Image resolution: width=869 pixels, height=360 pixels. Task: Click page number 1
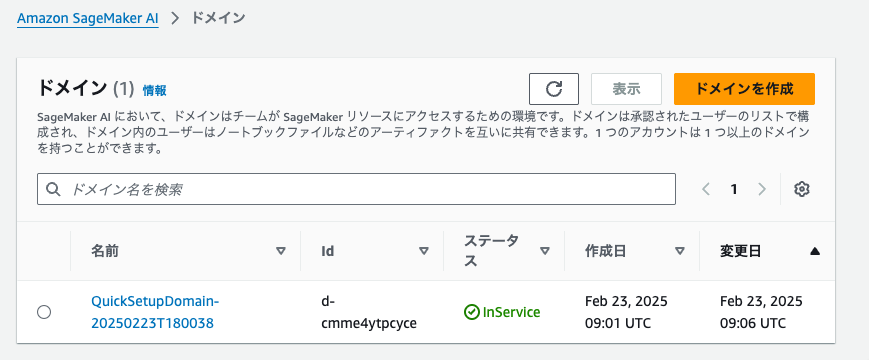coord(734,189)
